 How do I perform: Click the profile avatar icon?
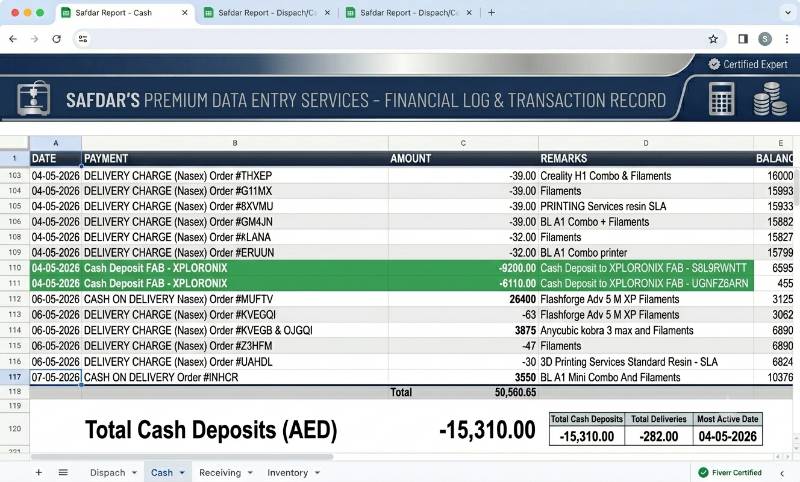[764, 39]
